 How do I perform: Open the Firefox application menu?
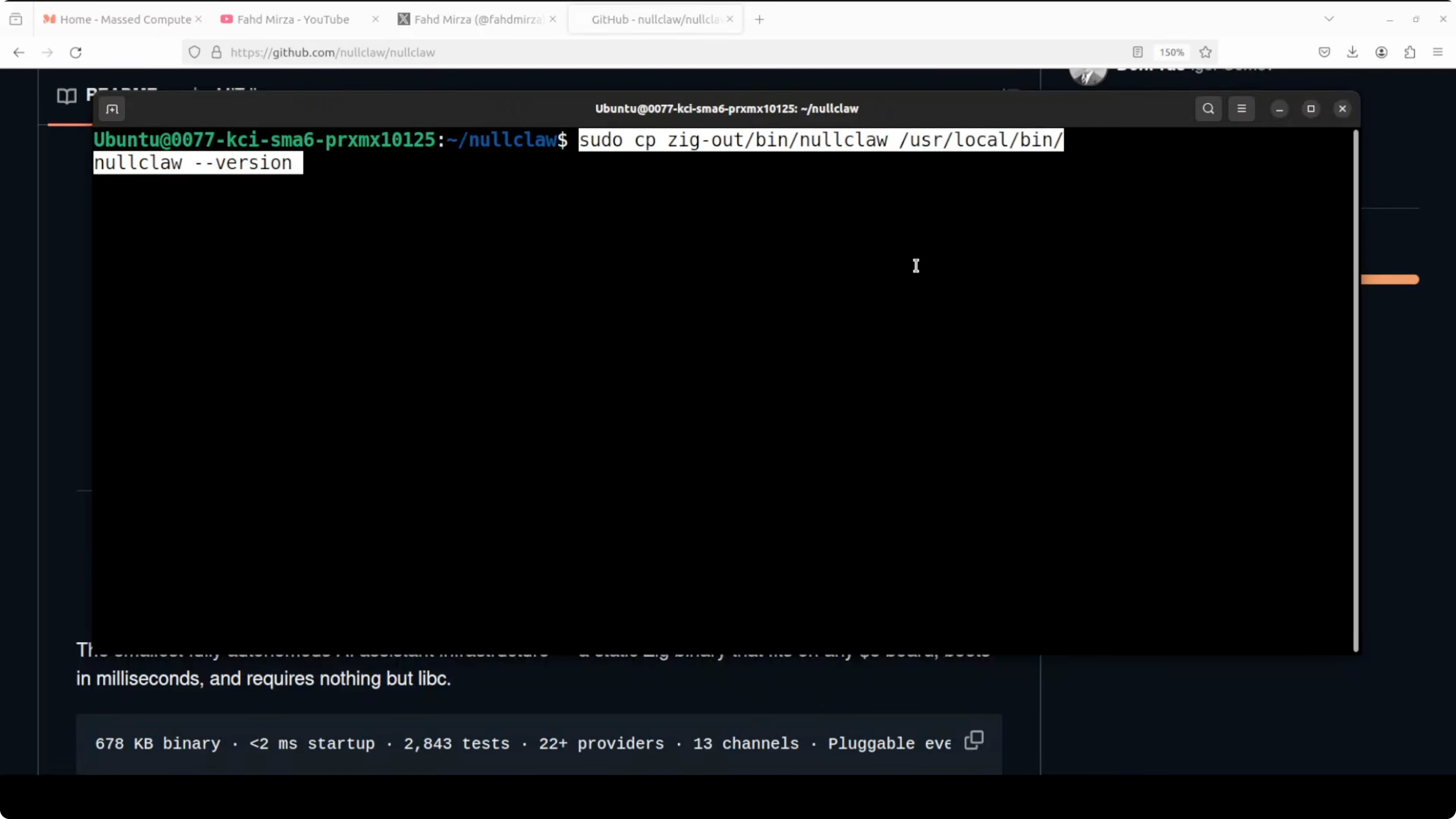(x=1438, y=53)
